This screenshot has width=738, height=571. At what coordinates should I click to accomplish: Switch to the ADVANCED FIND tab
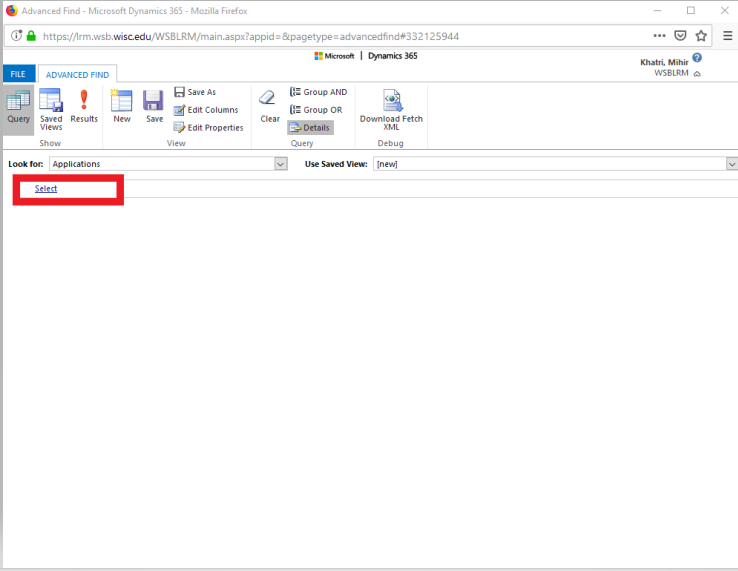coord(77,74)
